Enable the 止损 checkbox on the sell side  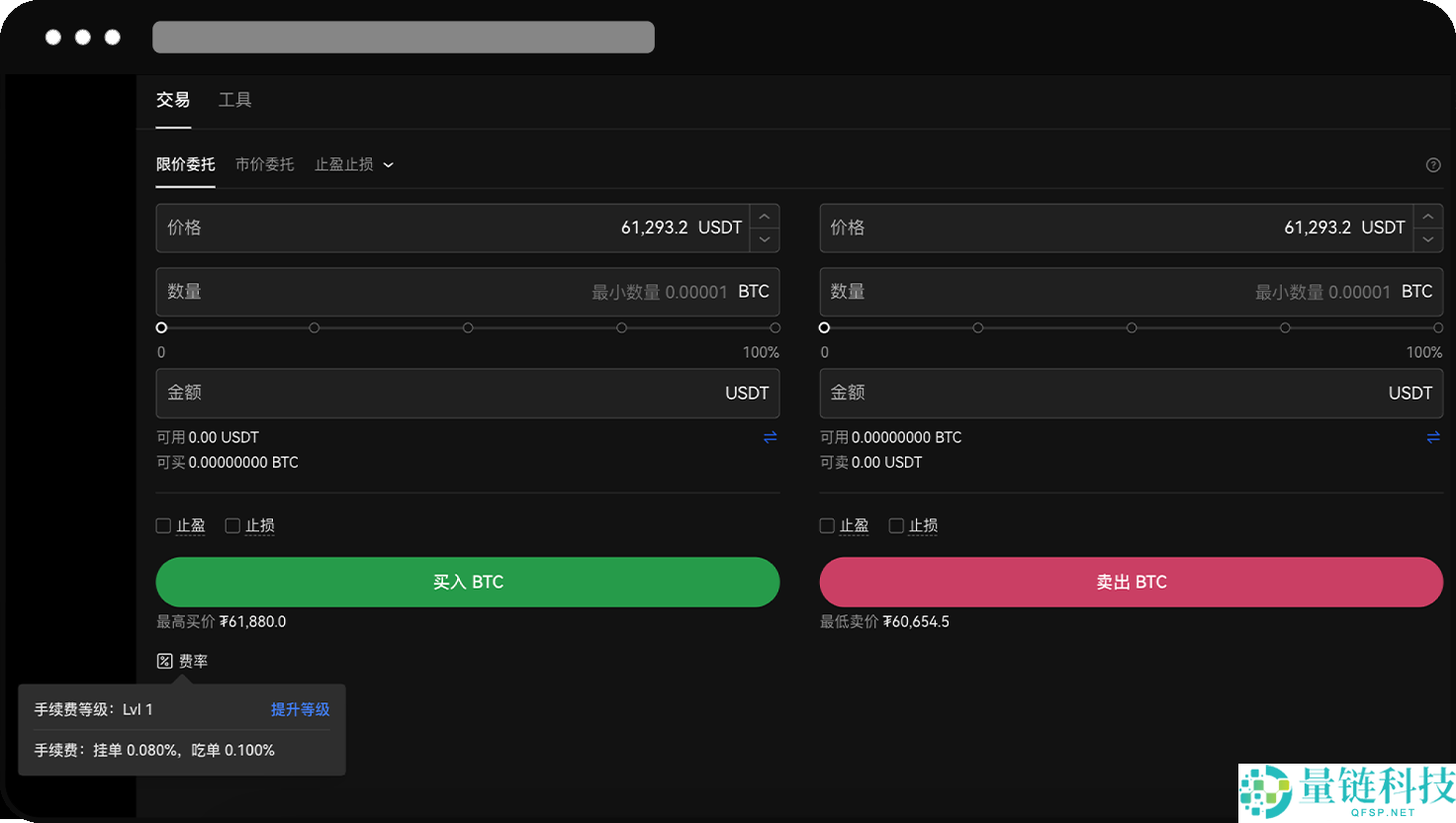(895, 525)
